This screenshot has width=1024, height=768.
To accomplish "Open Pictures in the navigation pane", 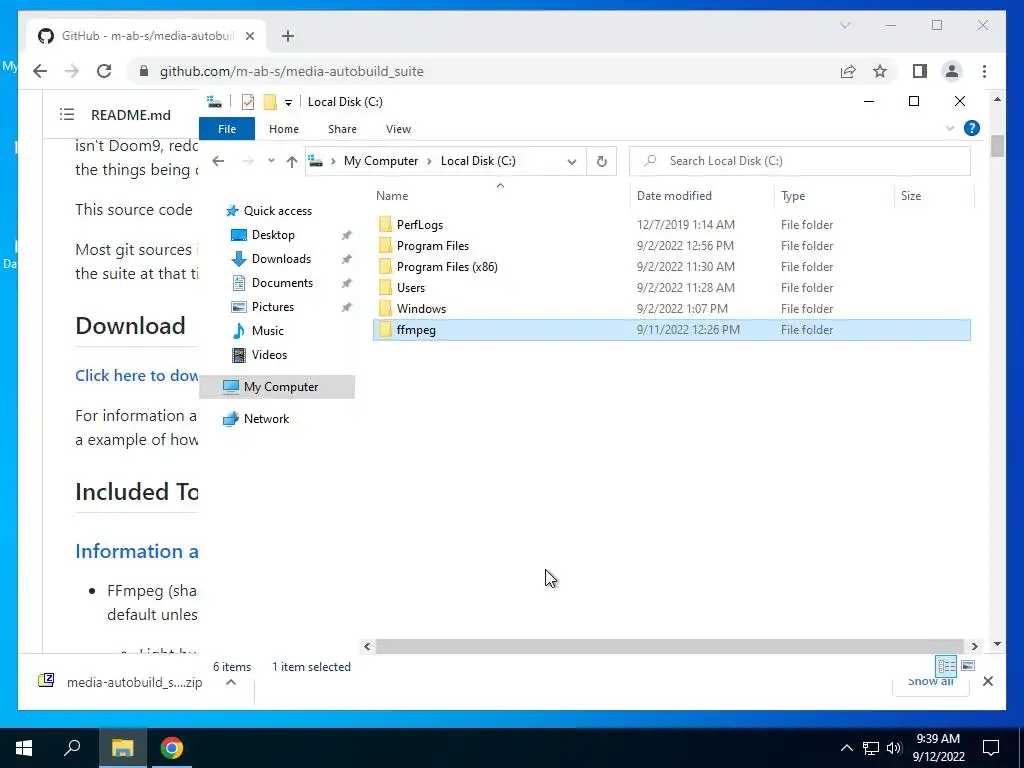I will point(272,307).
